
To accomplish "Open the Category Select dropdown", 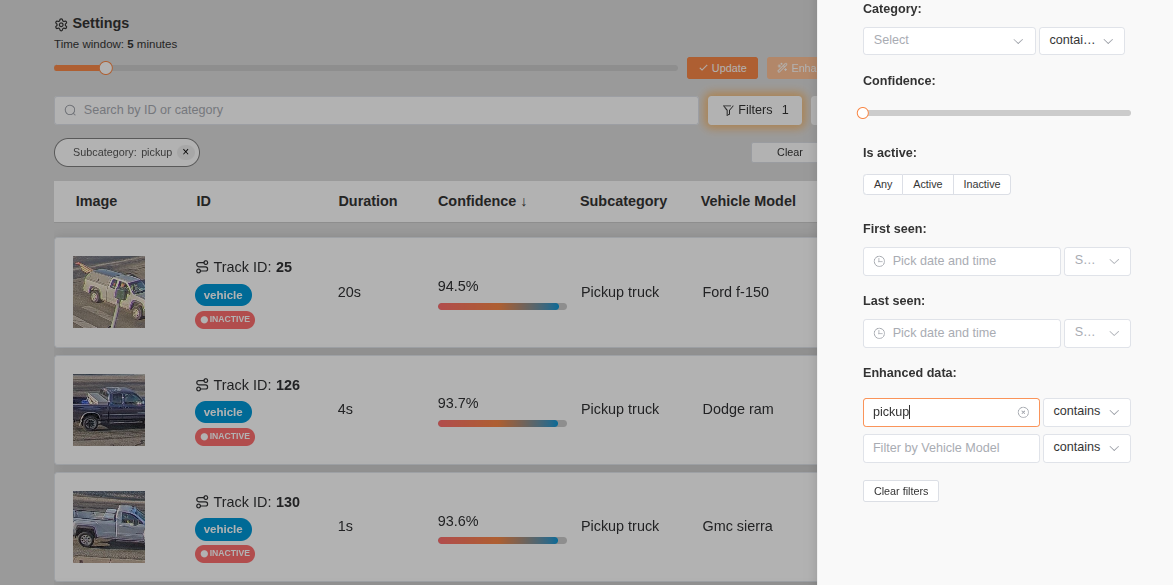I will pos(948,40).
